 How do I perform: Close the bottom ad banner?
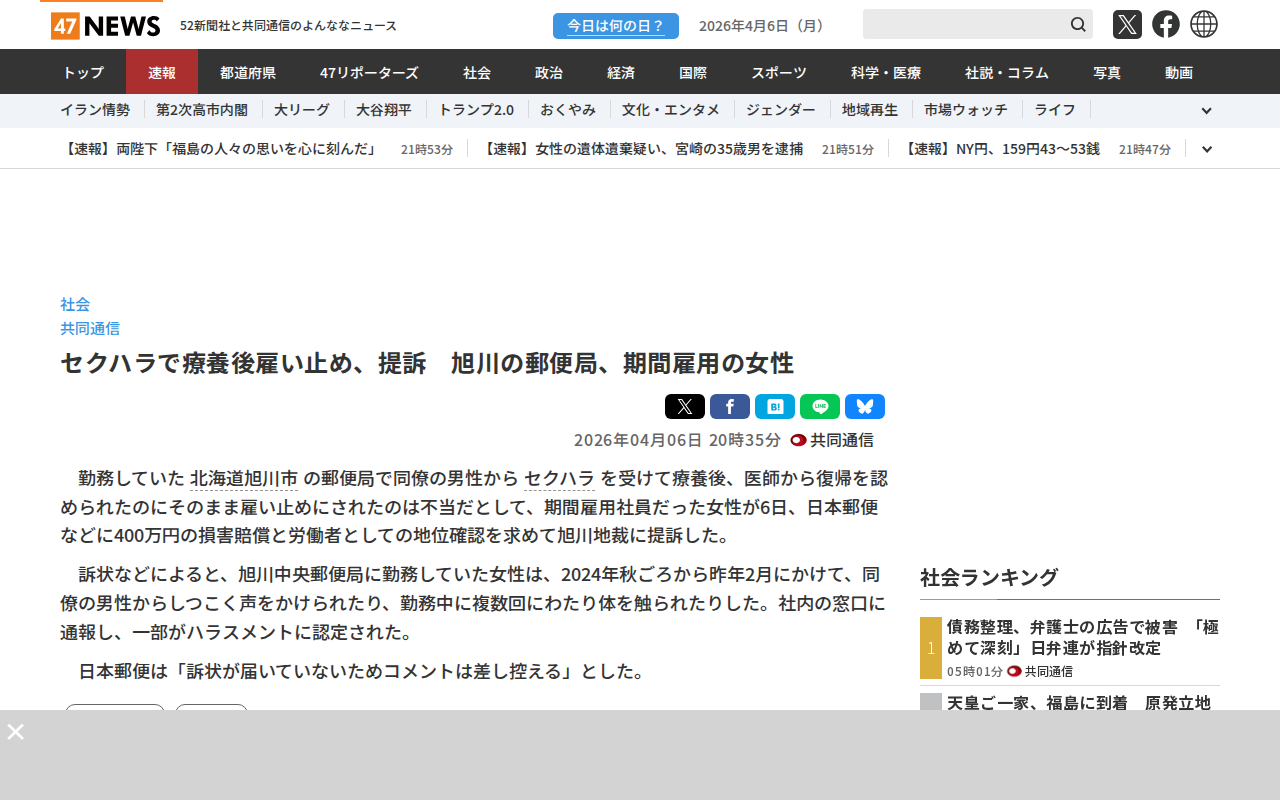click(16, 731)
